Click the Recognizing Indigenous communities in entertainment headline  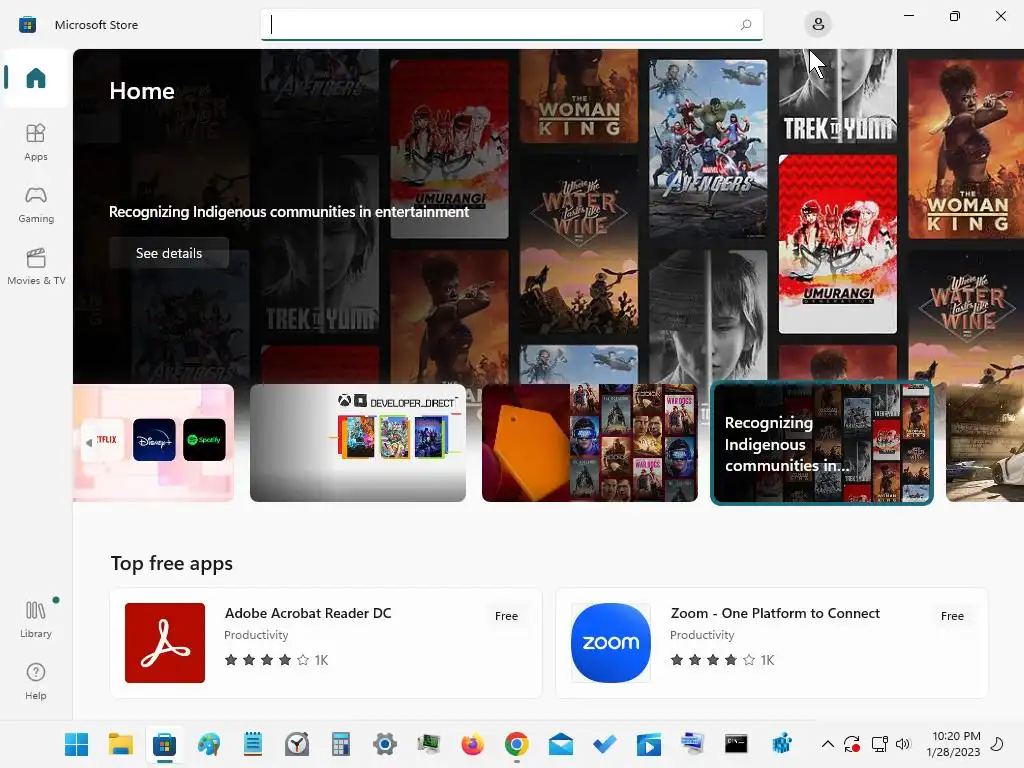(x=289, y=212)
